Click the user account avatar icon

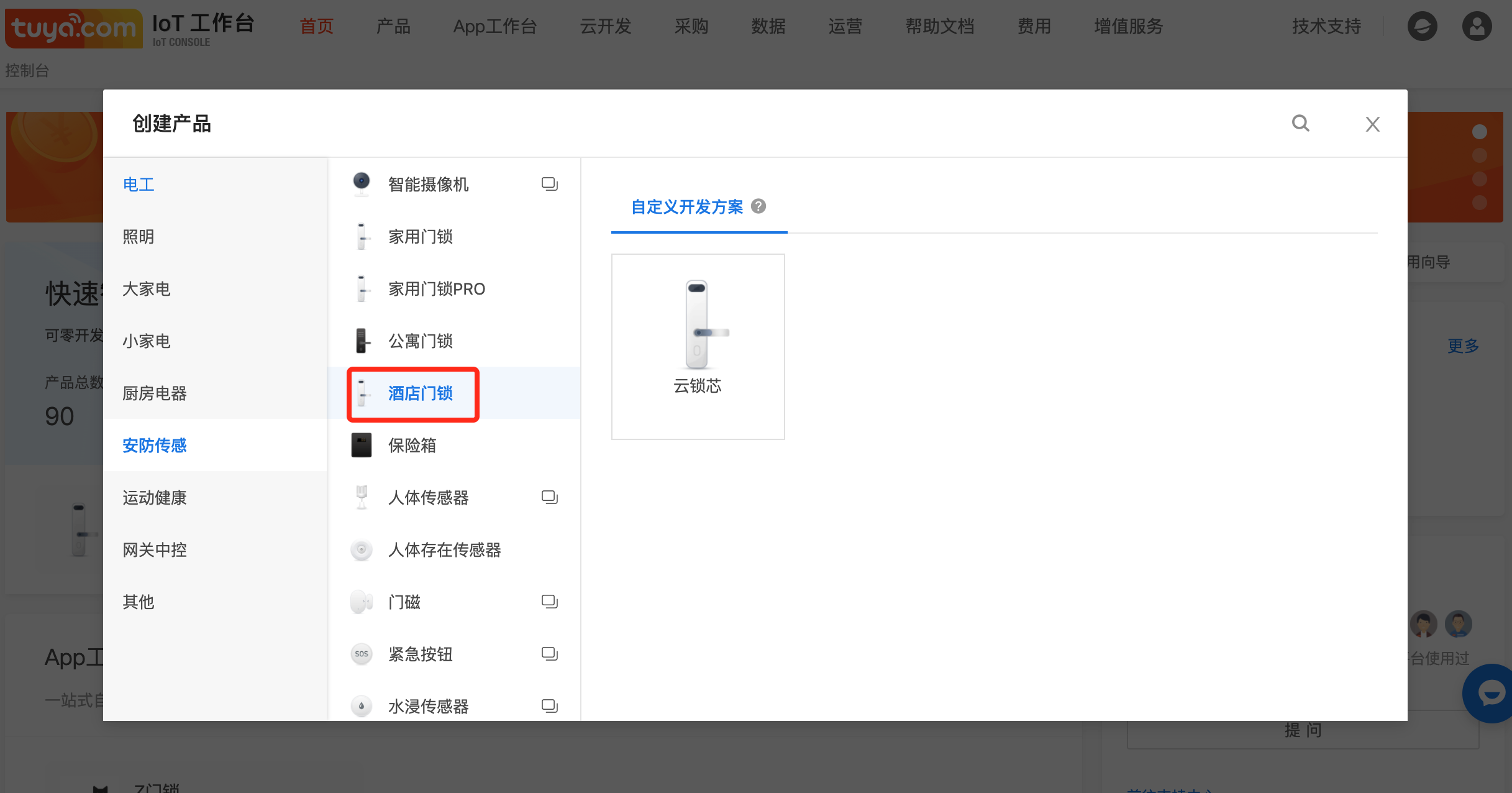(x=1477, y=26)
